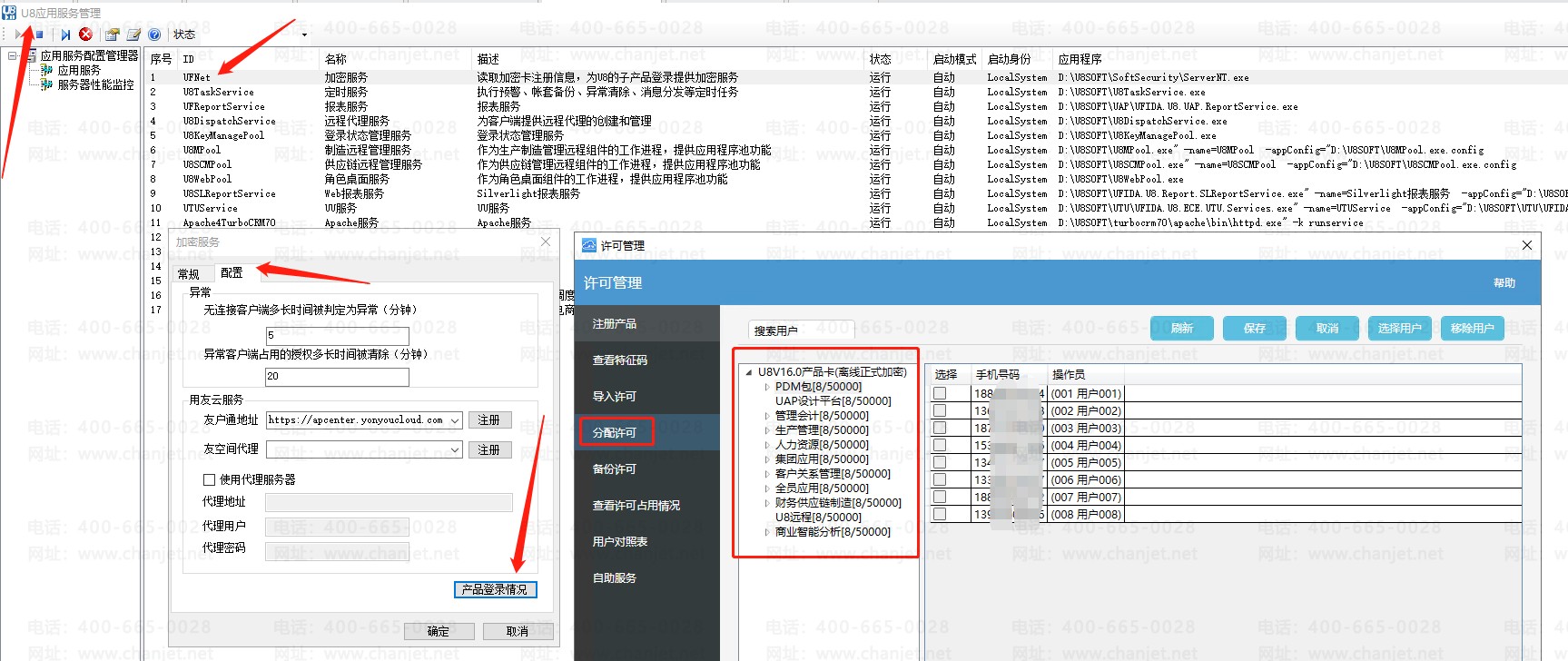Screen dimensions: 1568x661
Task: Click the red circle X toolbar icon
Action: coord(85,35)
